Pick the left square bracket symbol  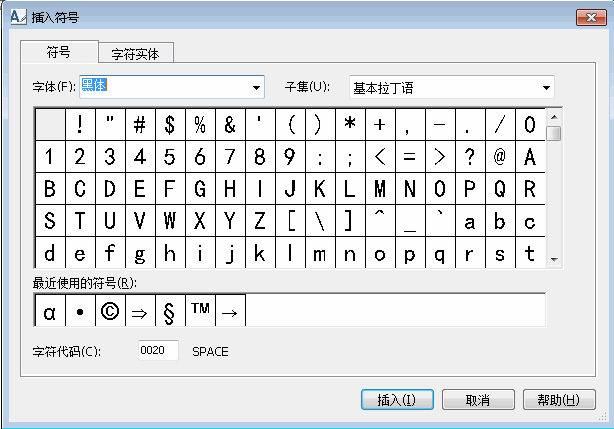pyautogui.click(x=291, y=220)
